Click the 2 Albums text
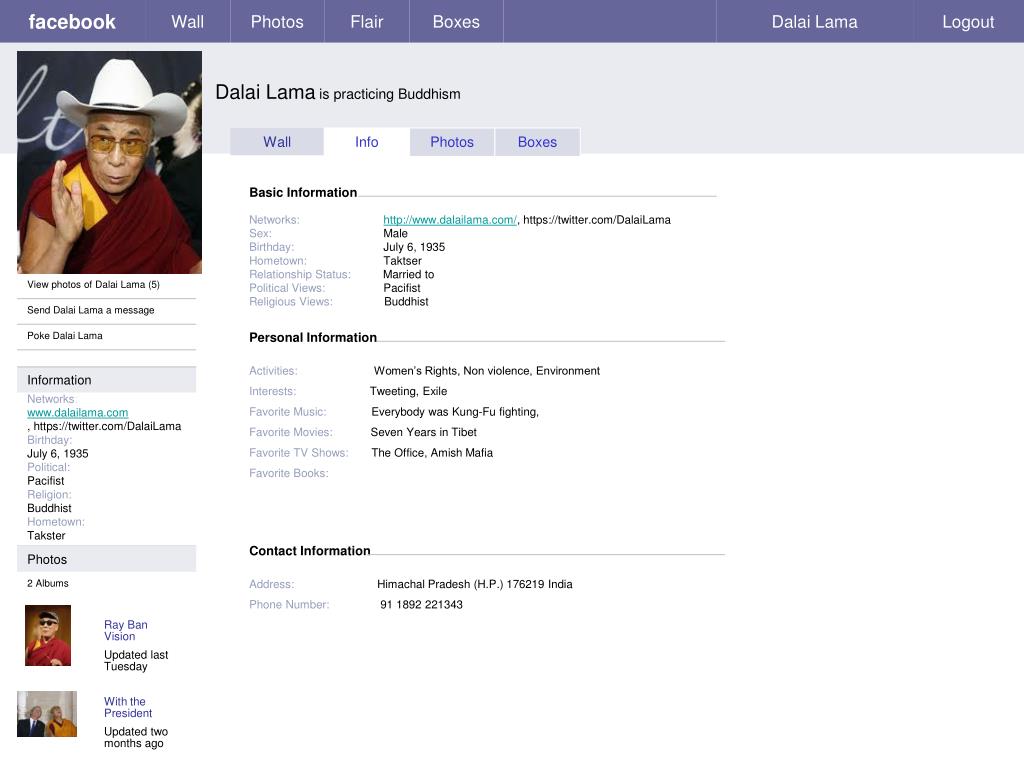The height and width of the screenshot is (768, 1024). point(48,583)
